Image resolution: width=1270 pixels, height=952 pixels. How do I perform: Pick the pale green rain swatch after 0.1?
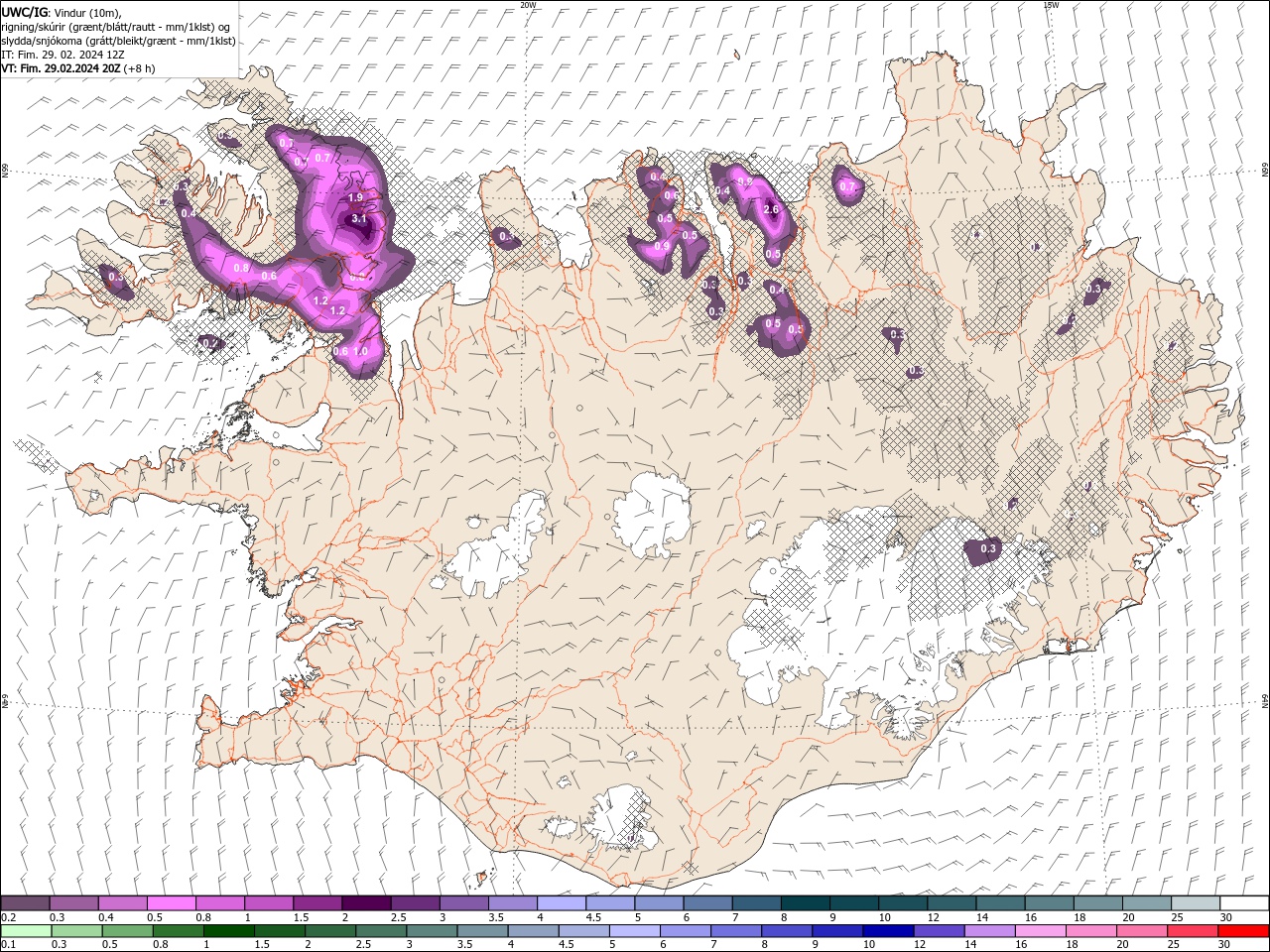pyautogui.click(x=26, y=931)
